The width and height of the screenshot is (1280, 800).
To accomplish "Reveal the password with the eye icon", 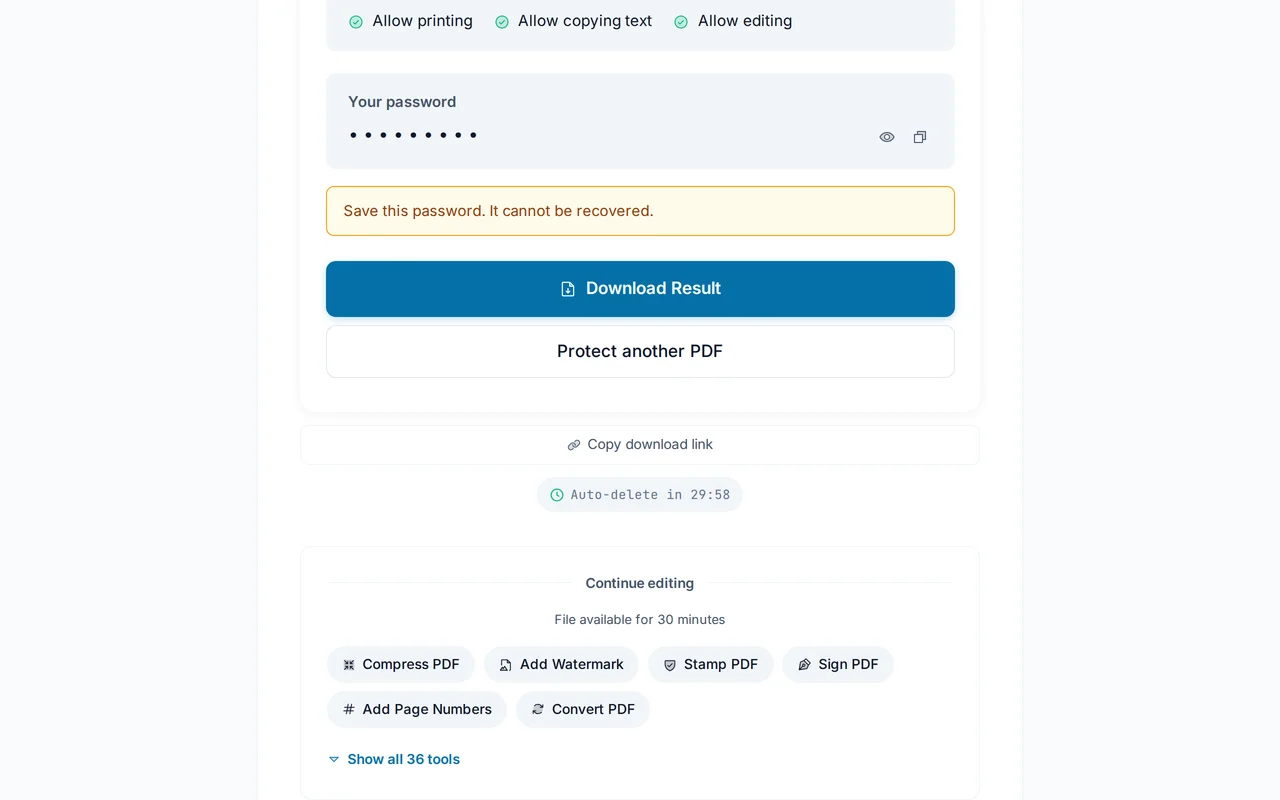I will [886, 137].
